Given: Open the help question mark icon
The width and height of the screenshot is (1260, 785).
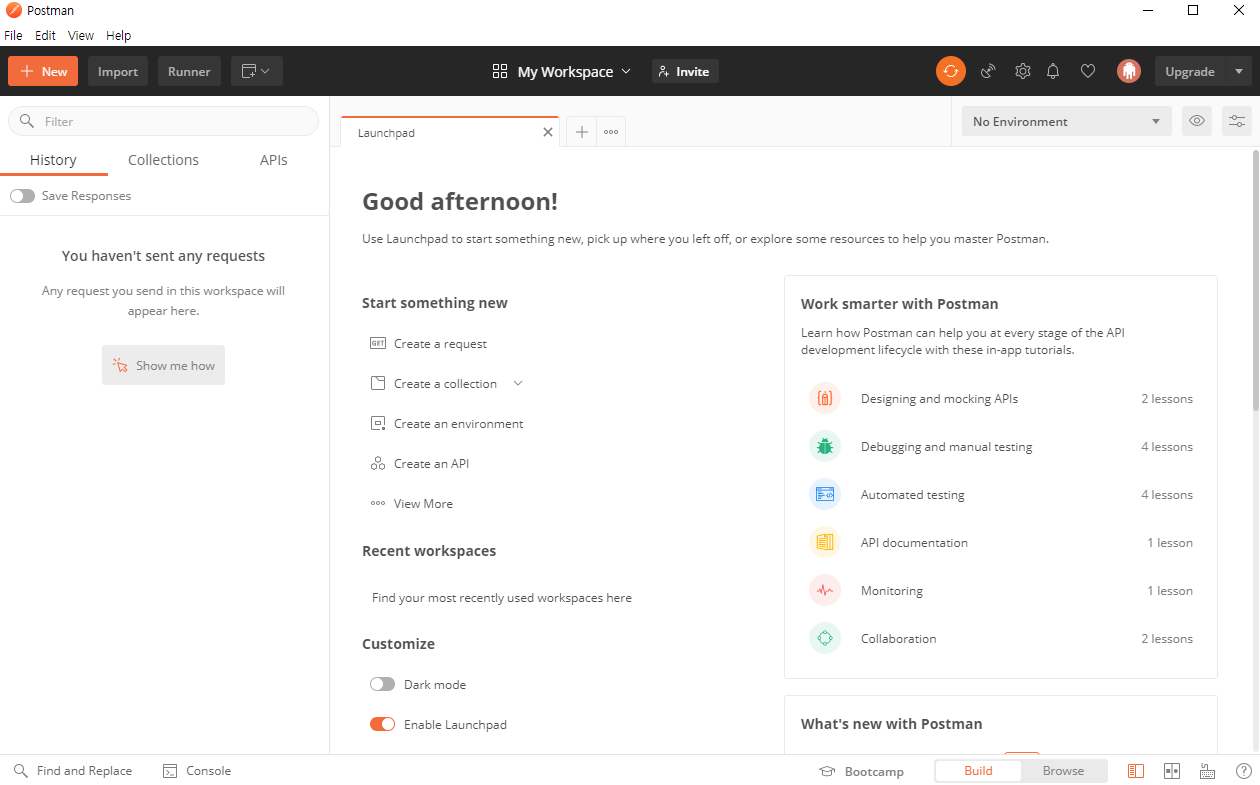Looking at the screenshot, I should click(1244, 771).
